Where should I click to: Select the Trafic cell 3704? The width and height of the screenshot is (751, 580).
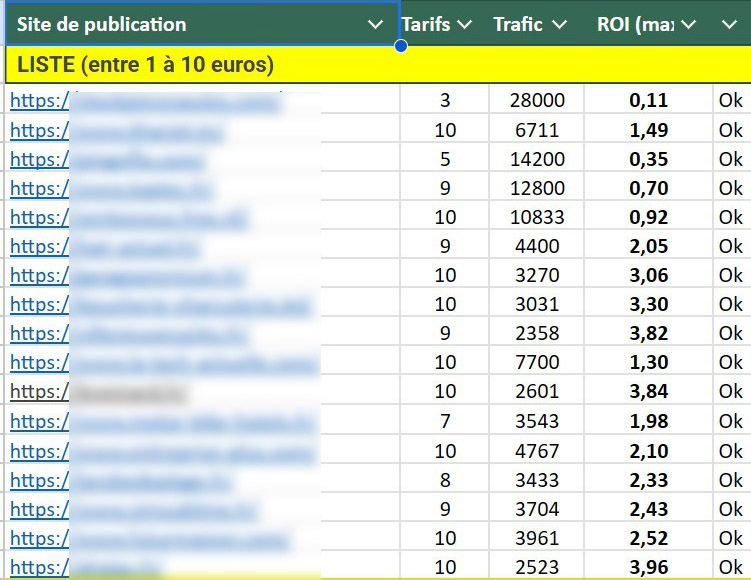click(x=537, y=509)
